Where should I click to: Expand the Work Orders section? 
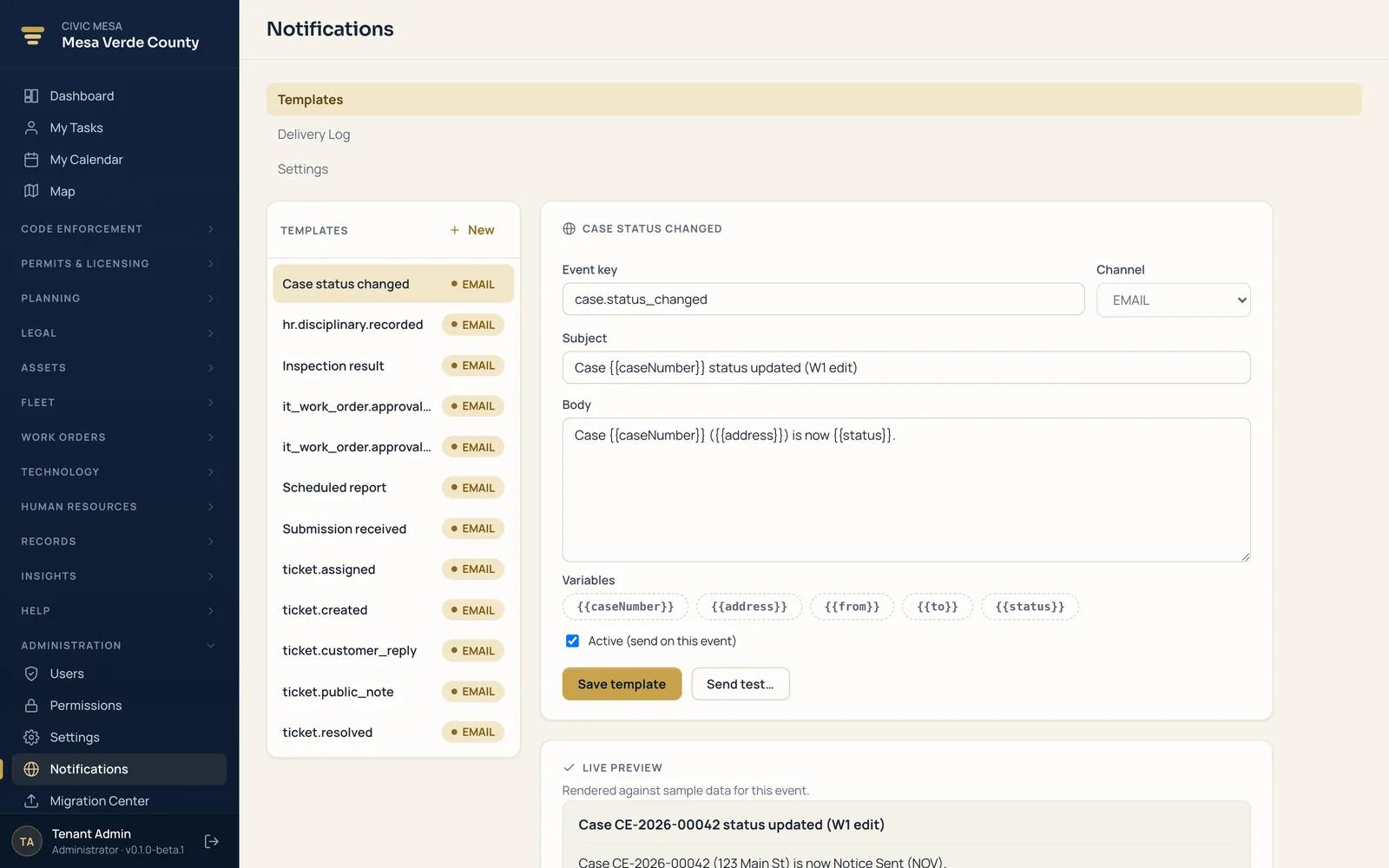117,437
